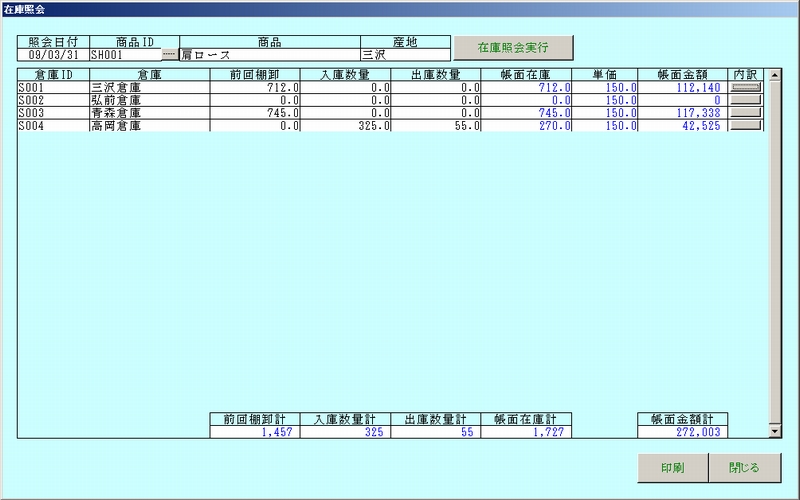Open the 商品ID lookup ellipsis button
The width and height of the screenshot is (800, 500).
click(169, 55)
